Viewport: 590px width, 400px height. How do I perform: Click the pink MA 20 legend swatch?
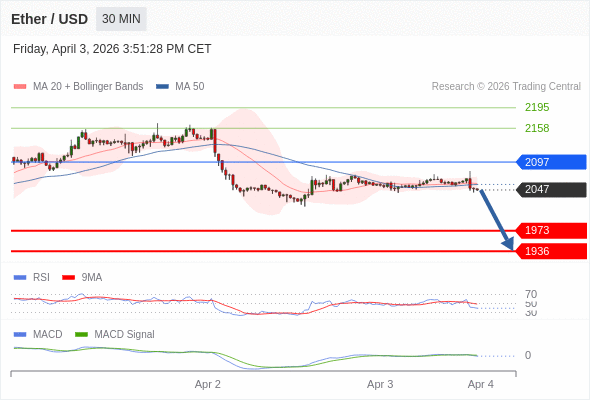click(x=20, y=87)
